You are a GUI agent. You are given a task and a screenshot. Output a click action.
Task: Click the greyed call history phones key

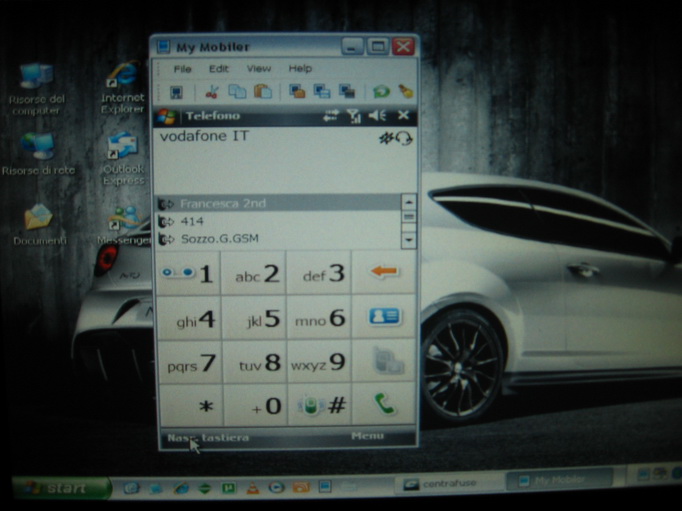click(x=384, y=361)
